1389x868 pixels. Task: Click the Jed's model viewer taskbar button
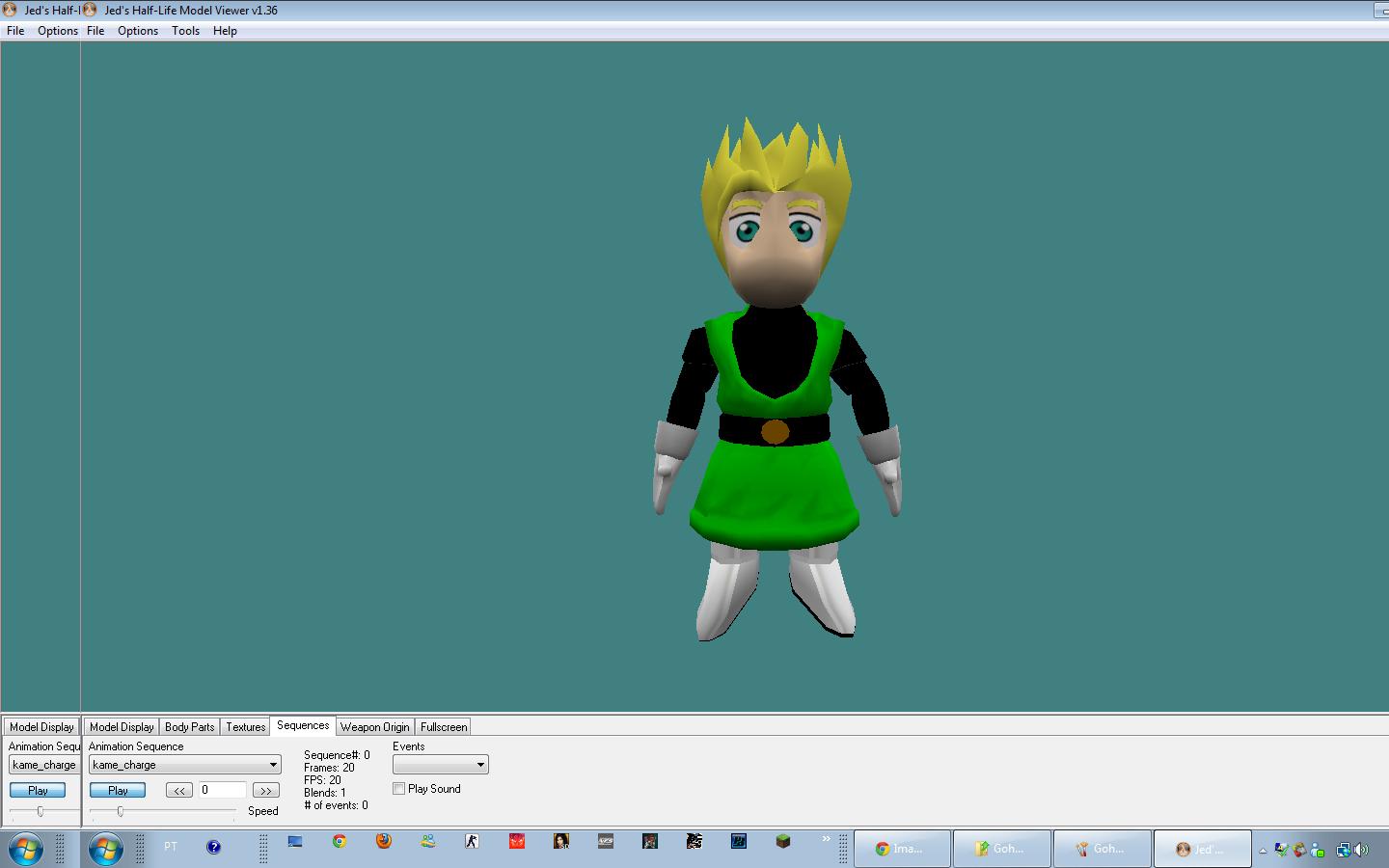click(x=1203, y=849)
